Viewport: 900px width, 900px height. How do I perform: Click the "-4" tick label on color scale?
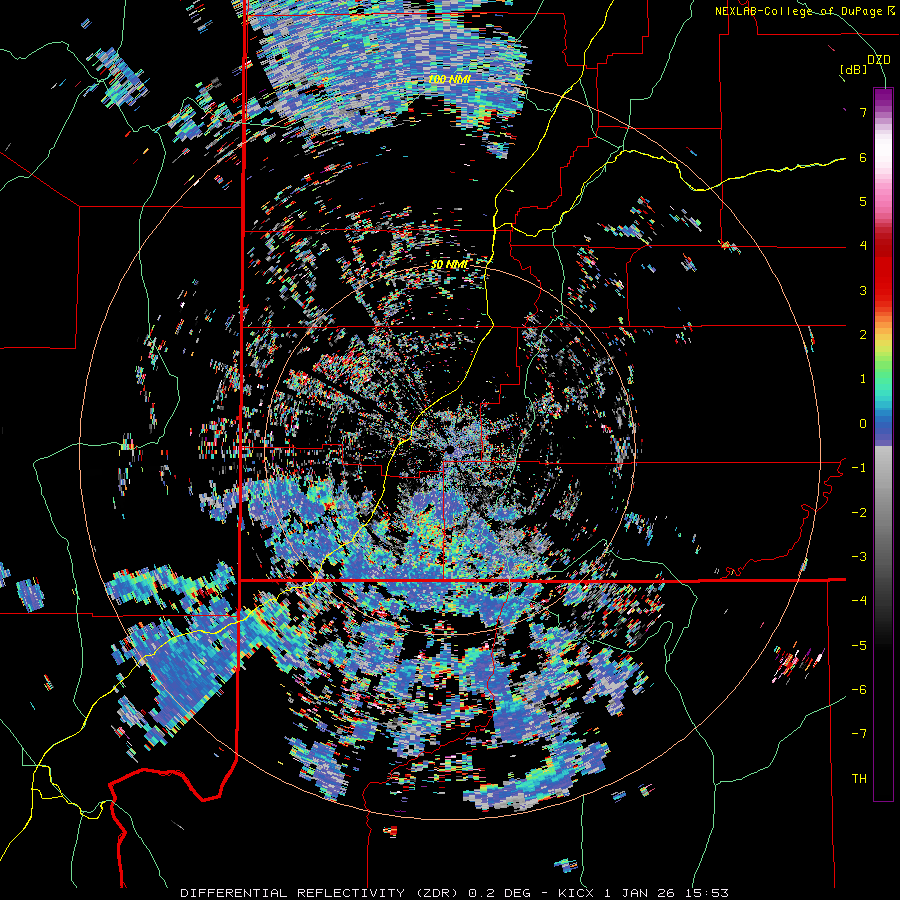[x=859, y=601]
